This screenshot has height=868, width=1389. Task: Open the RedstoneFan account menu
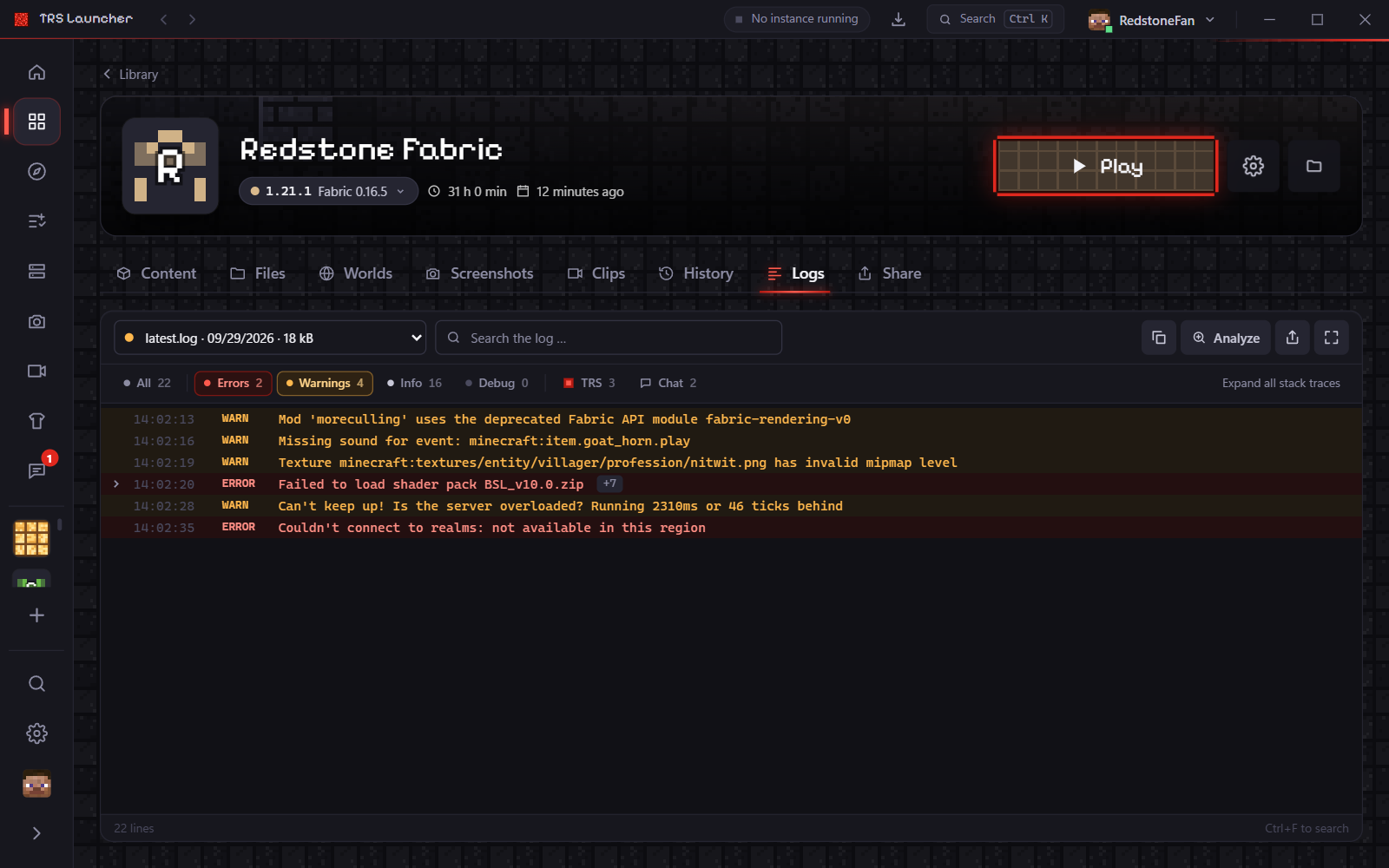[x=1152, y=20]
